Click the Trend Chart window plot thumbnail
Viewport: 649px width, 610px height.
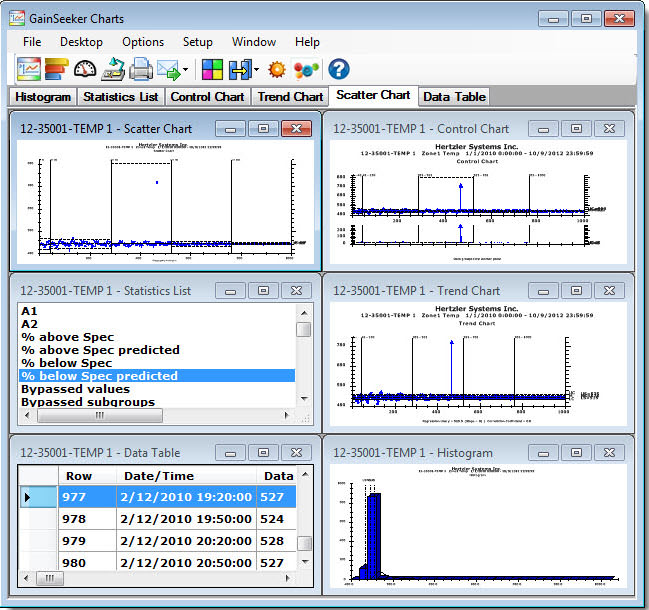click(467, 368)
